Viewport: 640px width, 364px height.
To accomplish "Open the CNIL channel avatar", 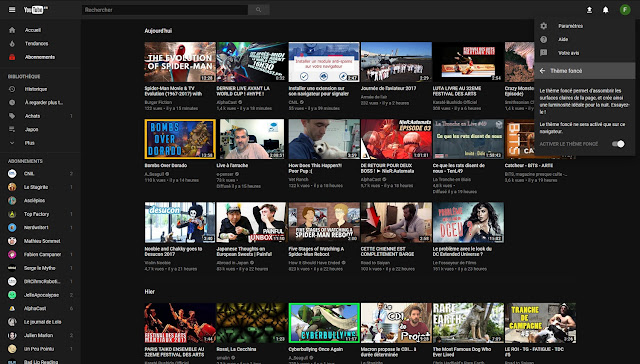I will click(x=12, y=173).
